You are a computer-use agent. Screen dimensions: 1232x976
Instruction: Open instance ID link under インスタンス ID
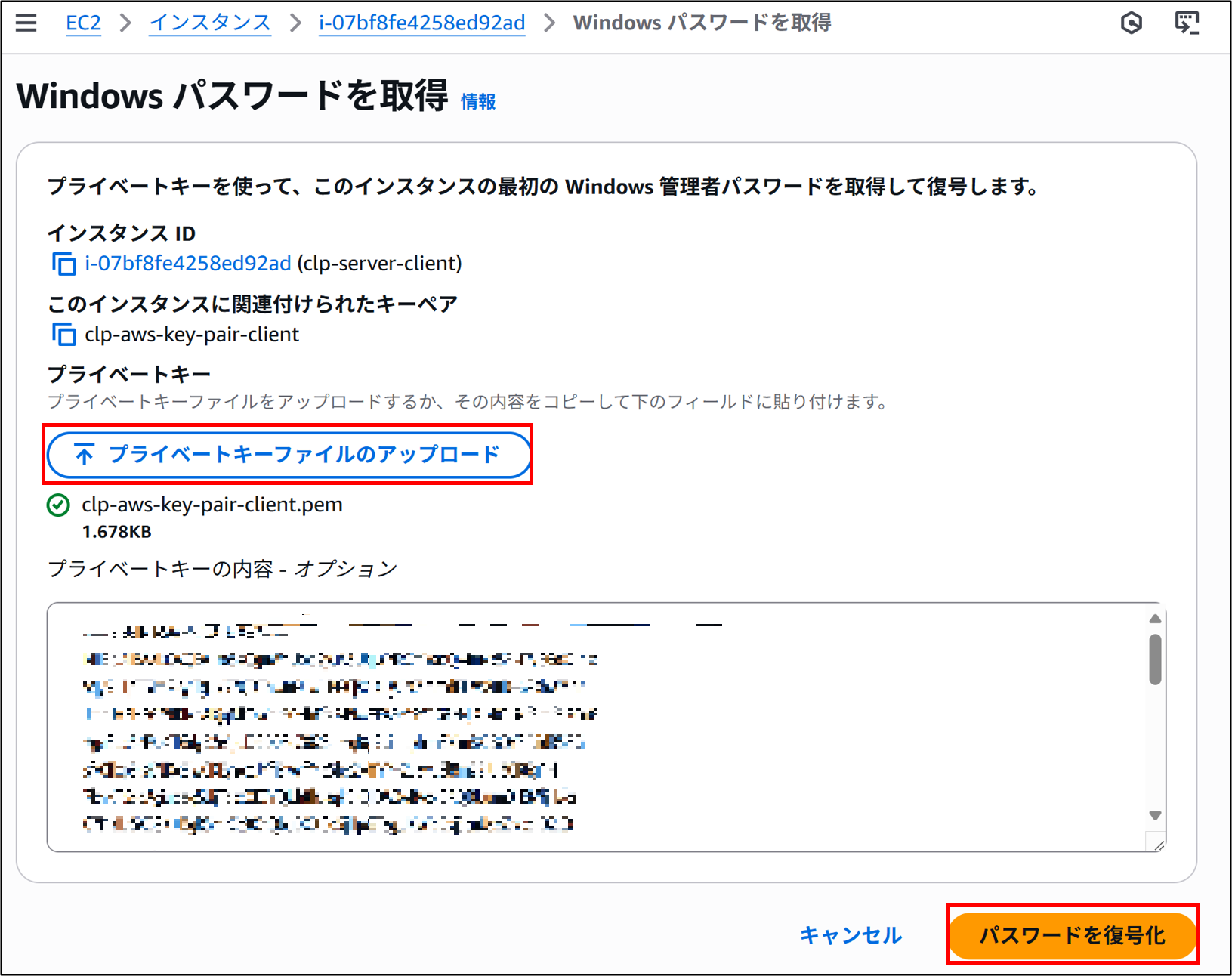point(187,264)
